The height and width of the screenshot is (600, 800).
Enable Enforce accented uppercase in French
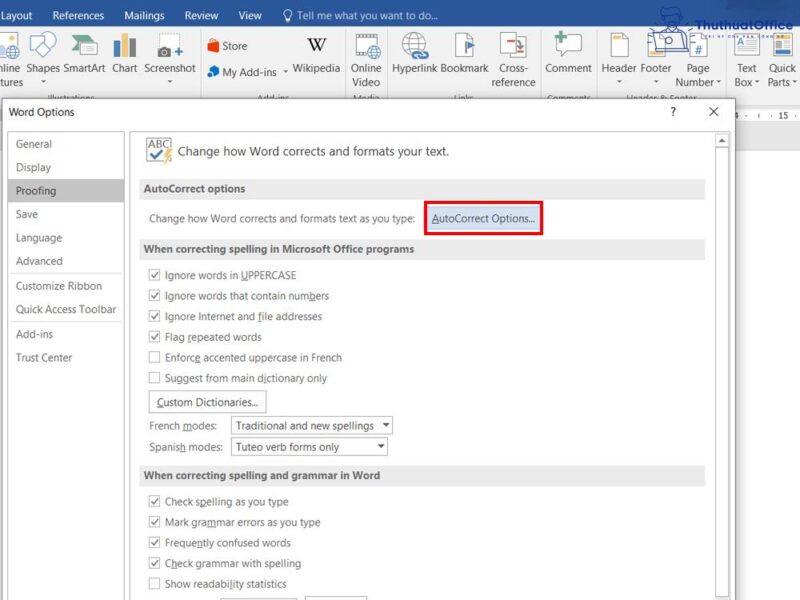[155, 358]
